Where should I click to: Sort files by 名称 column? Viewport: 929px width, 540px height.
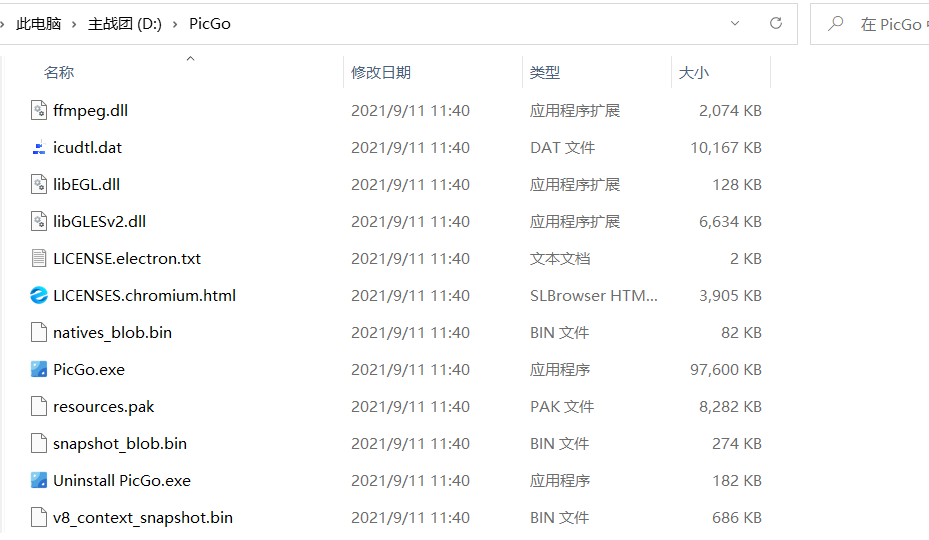tap(59, 72)
